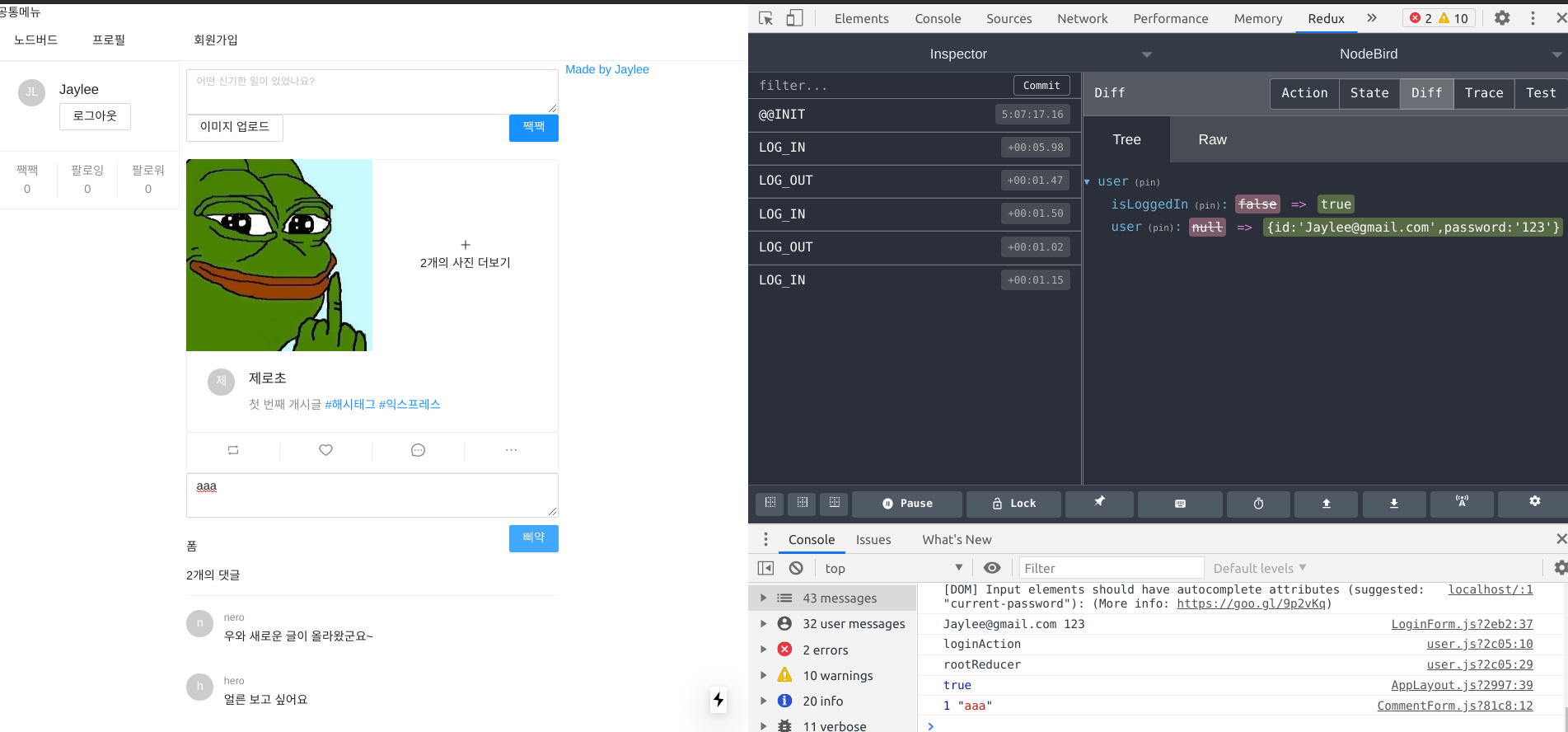Click the comment bubble icon on the post

(x=418, y=450)
